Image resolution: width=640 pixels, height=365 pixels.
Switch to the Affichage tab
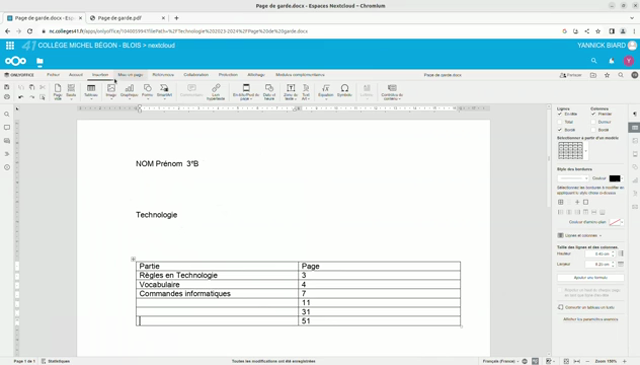pyautogui.click(x=256, y=75)
